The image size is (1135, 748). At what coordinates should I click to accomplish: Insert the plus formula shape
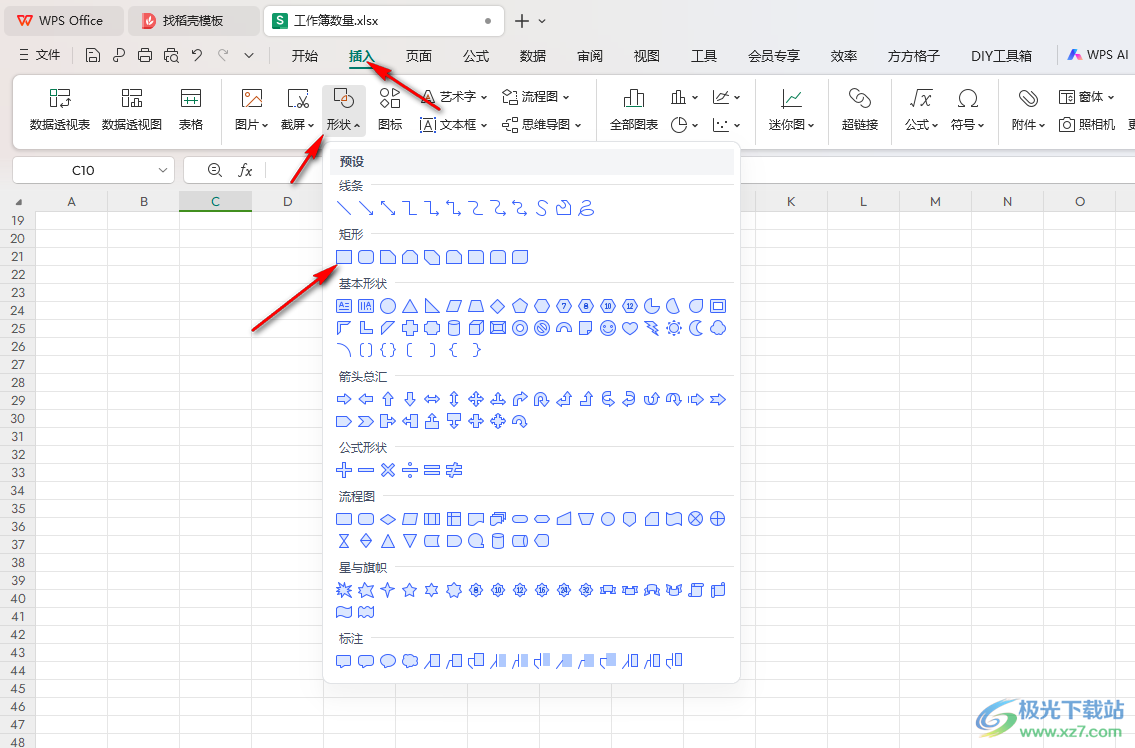344,470
